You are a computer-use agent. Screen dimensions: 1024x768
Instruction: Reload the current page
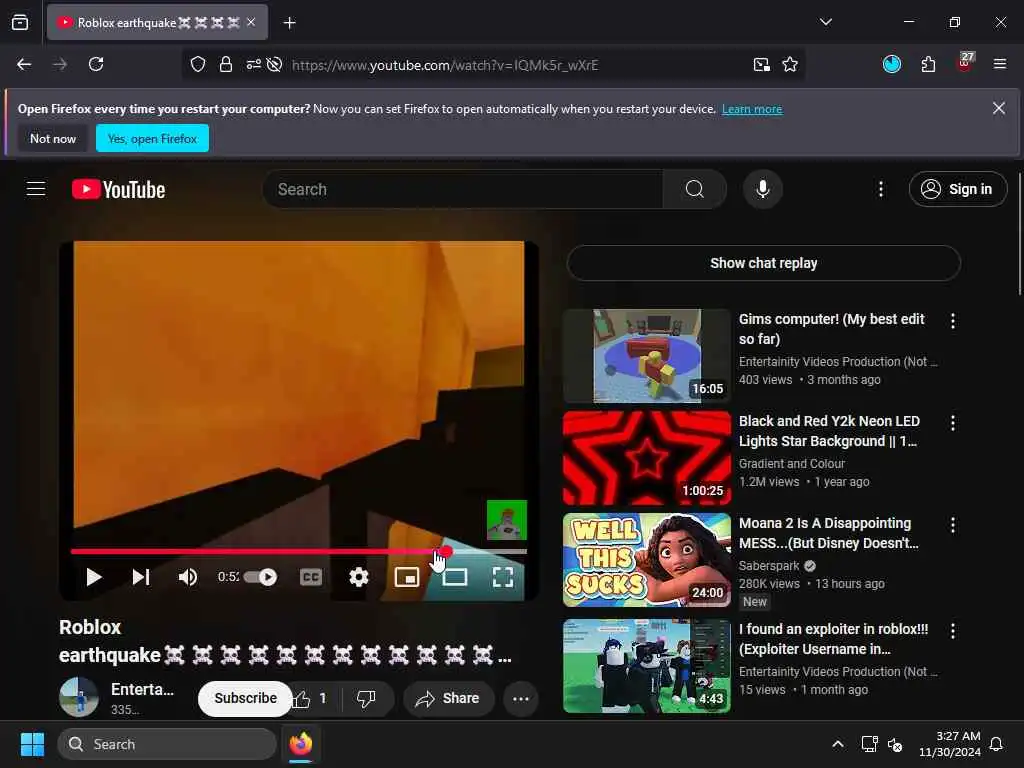pos(96,64)
